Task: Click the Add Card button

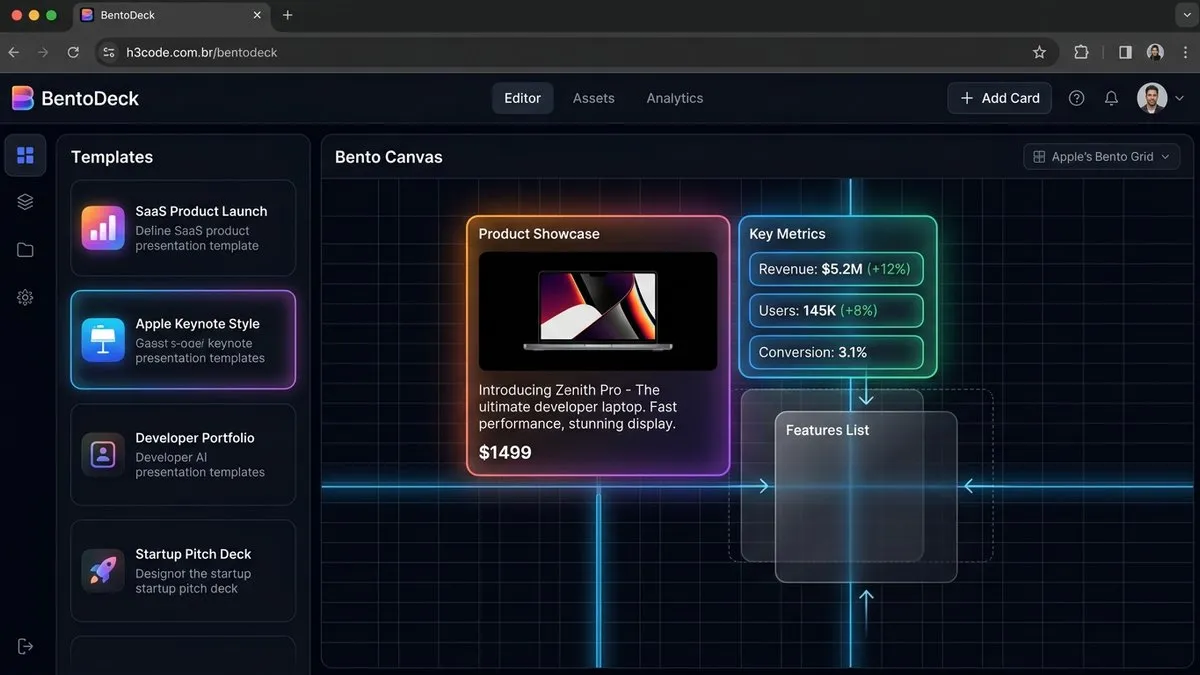Action: [999, 98]
